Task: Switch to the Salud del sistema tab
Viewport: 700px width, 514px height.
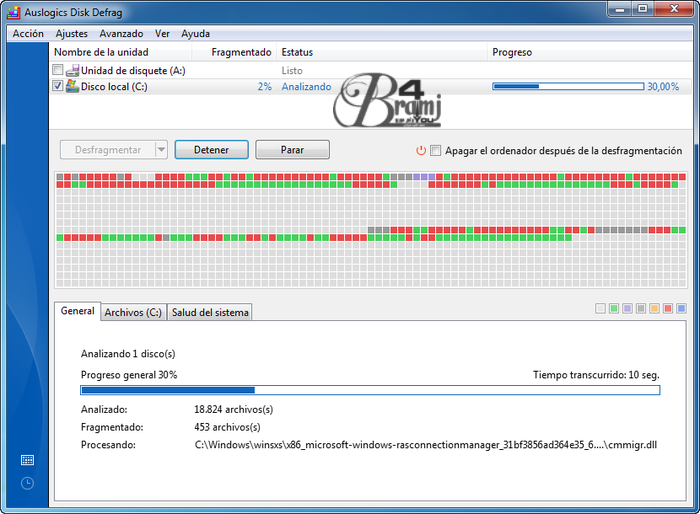Action: pos(210,312)
